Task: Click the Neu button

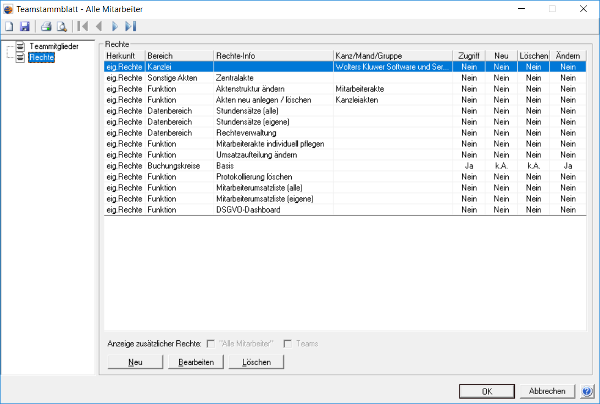Action: (135, 362)
